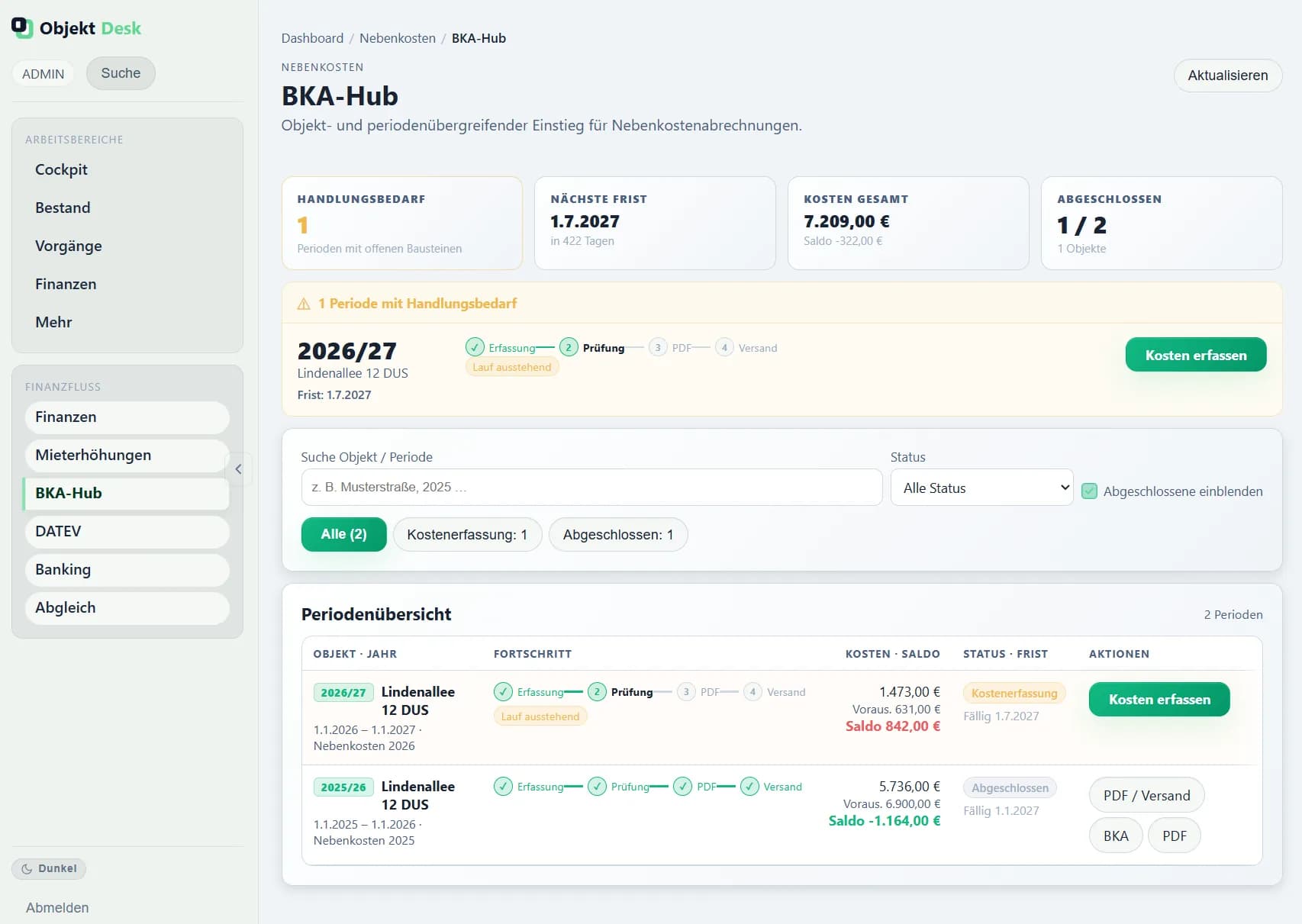Click step 4 Versand circle in 2026/27 row
Screen dimensions: 1302x924
(753, 692)
